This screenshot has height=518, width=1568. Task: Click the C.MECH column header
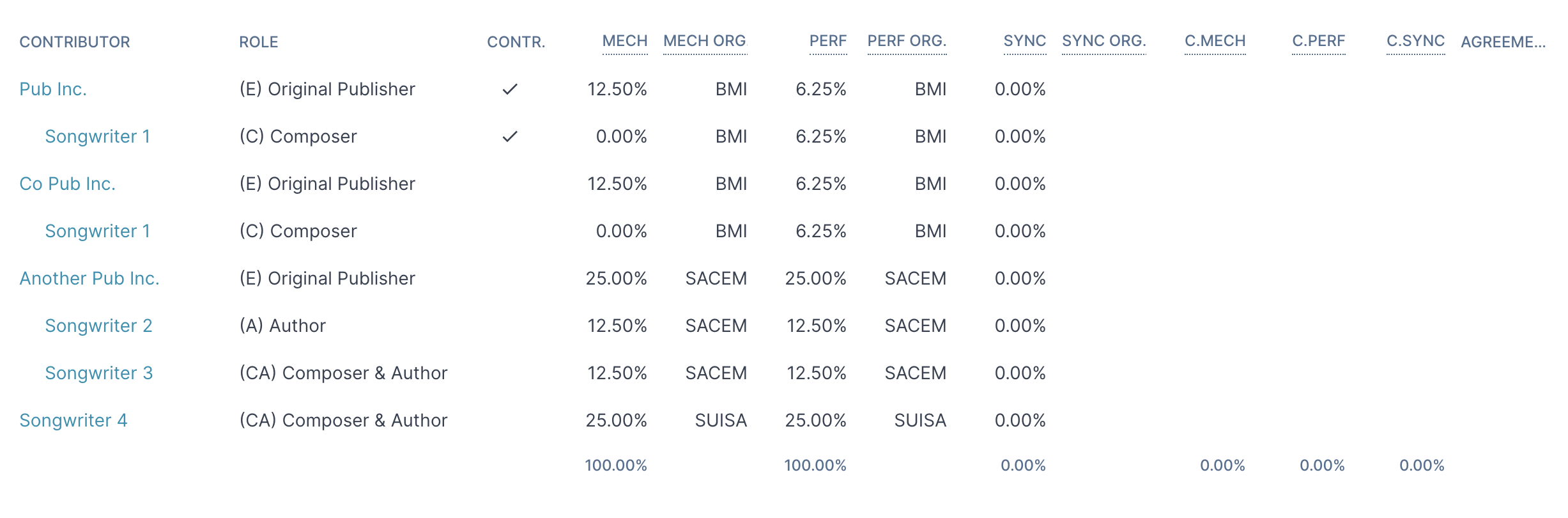[1215, 42]
